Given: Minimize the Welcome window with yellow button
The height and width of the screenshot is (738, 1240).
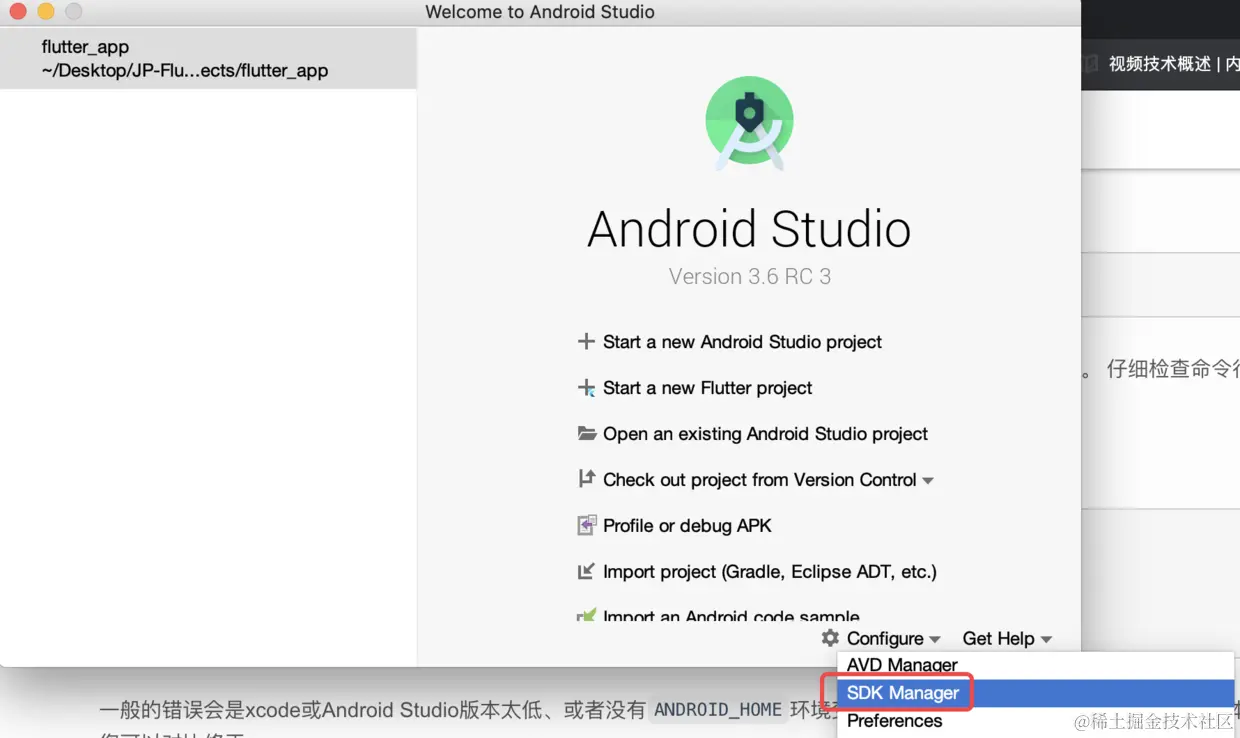Looking at the screenshot, I should [45, 12].
